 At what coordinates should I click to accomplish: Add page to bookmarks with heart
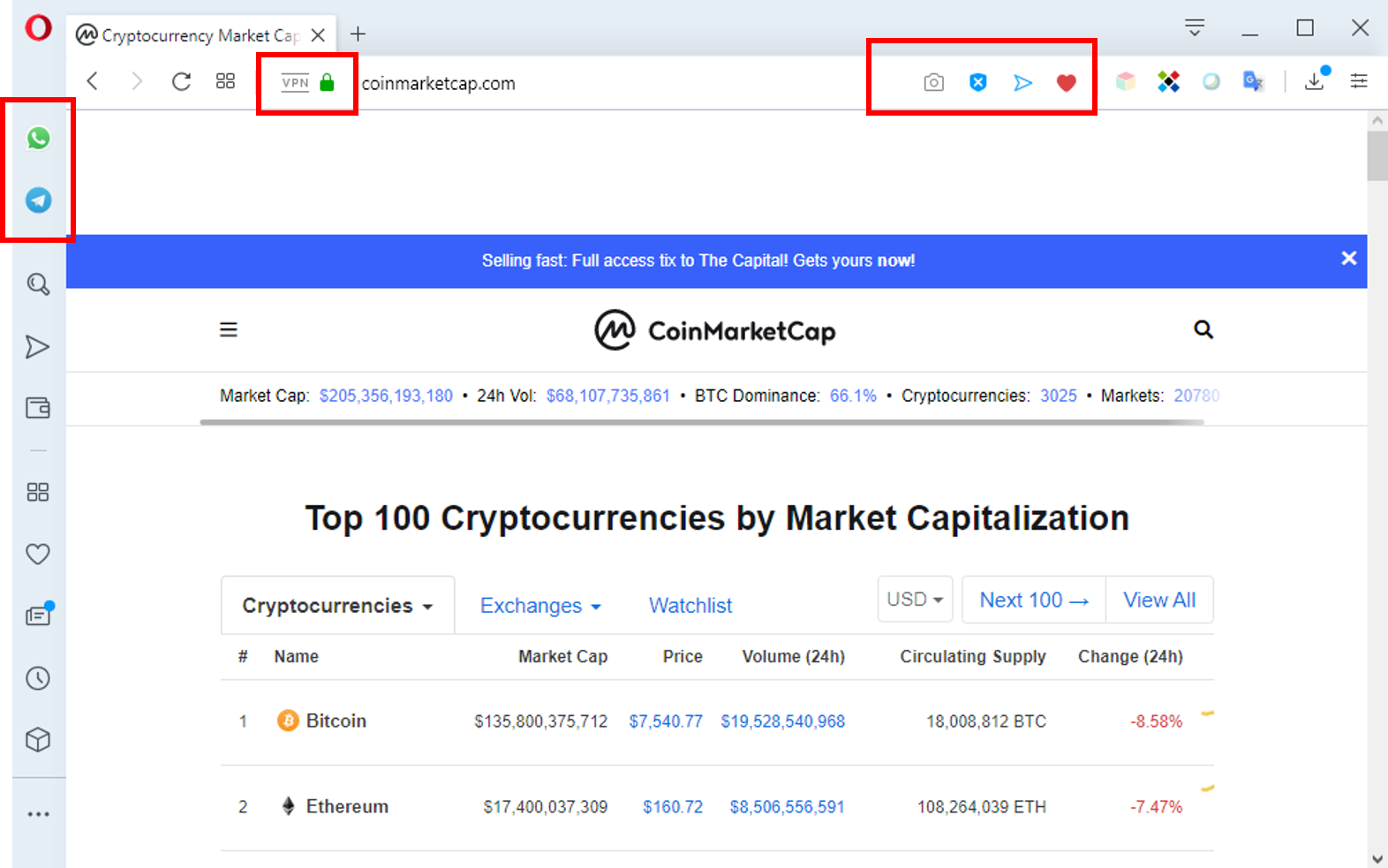coord(1067,83)
